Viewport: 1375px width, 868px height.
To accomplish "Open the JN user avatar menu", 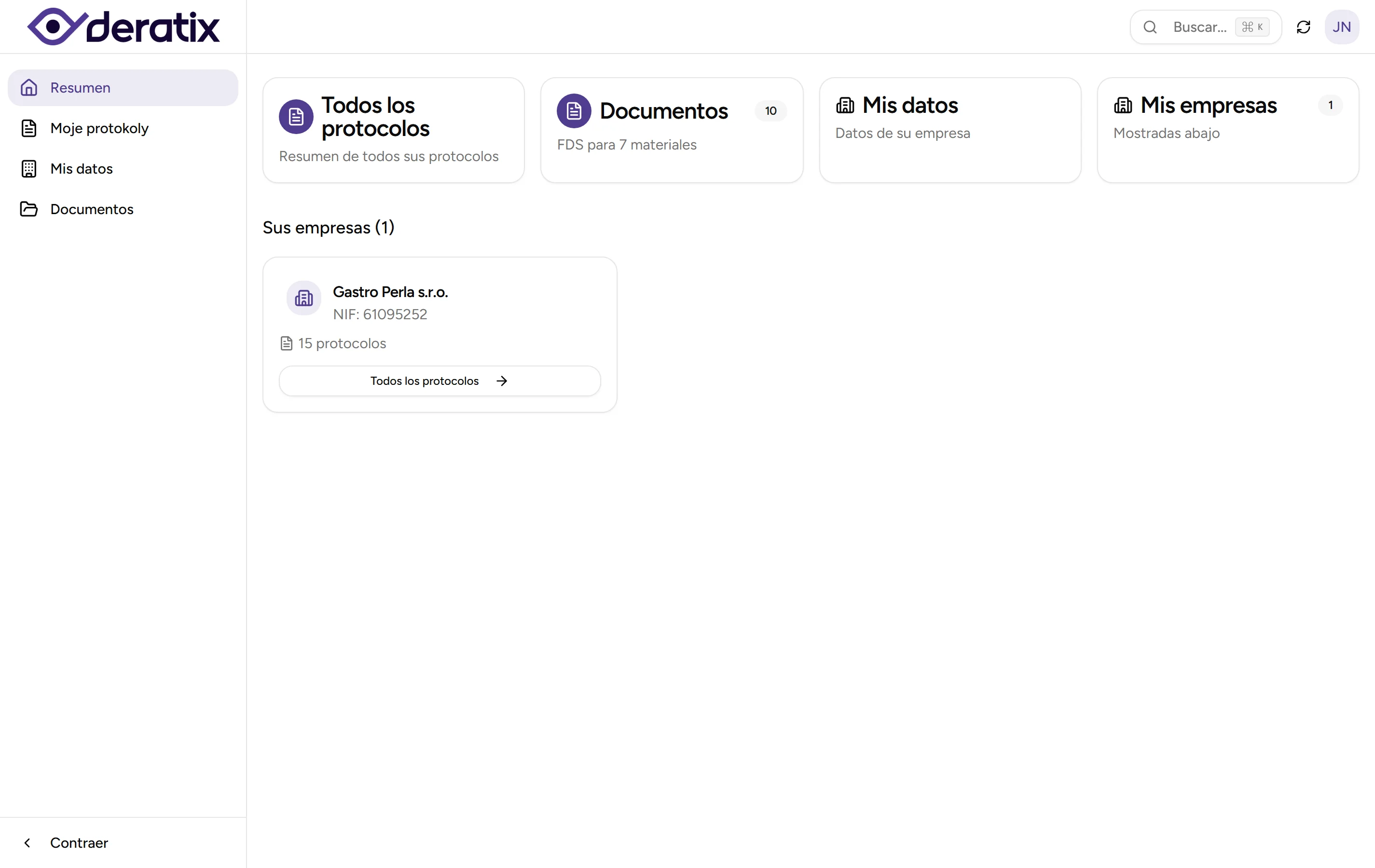I will click(1342, 27).
